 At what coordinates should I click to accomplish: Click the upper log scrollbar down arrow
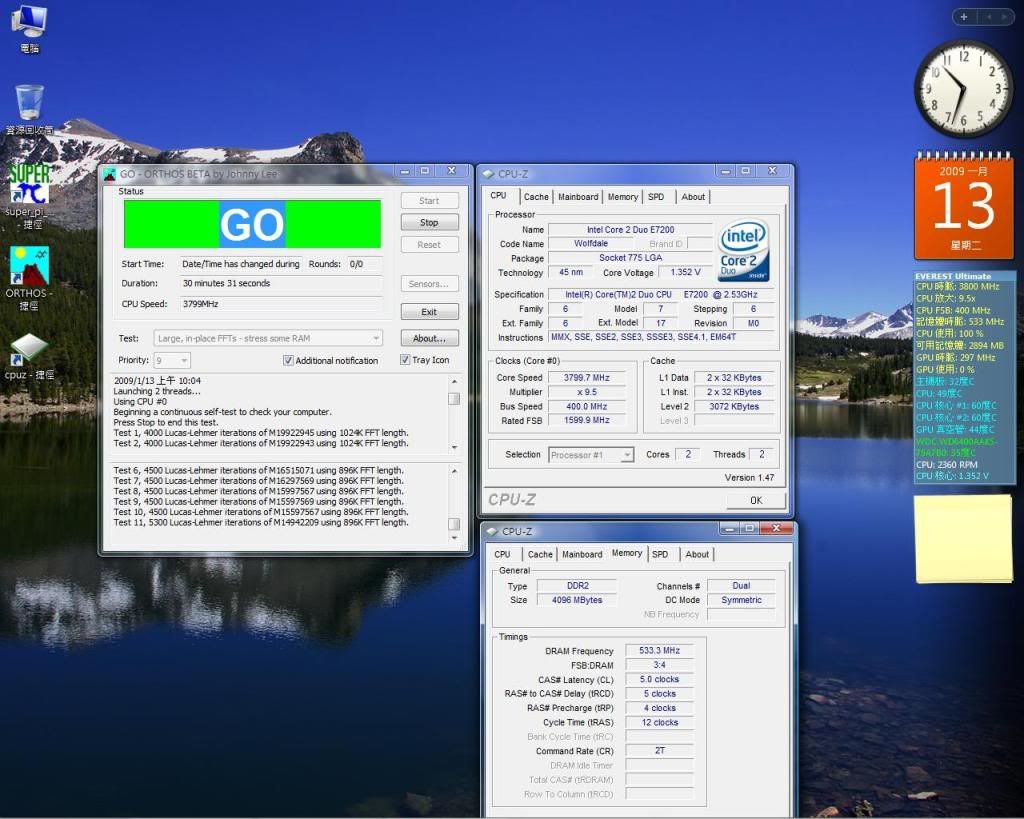454,447
